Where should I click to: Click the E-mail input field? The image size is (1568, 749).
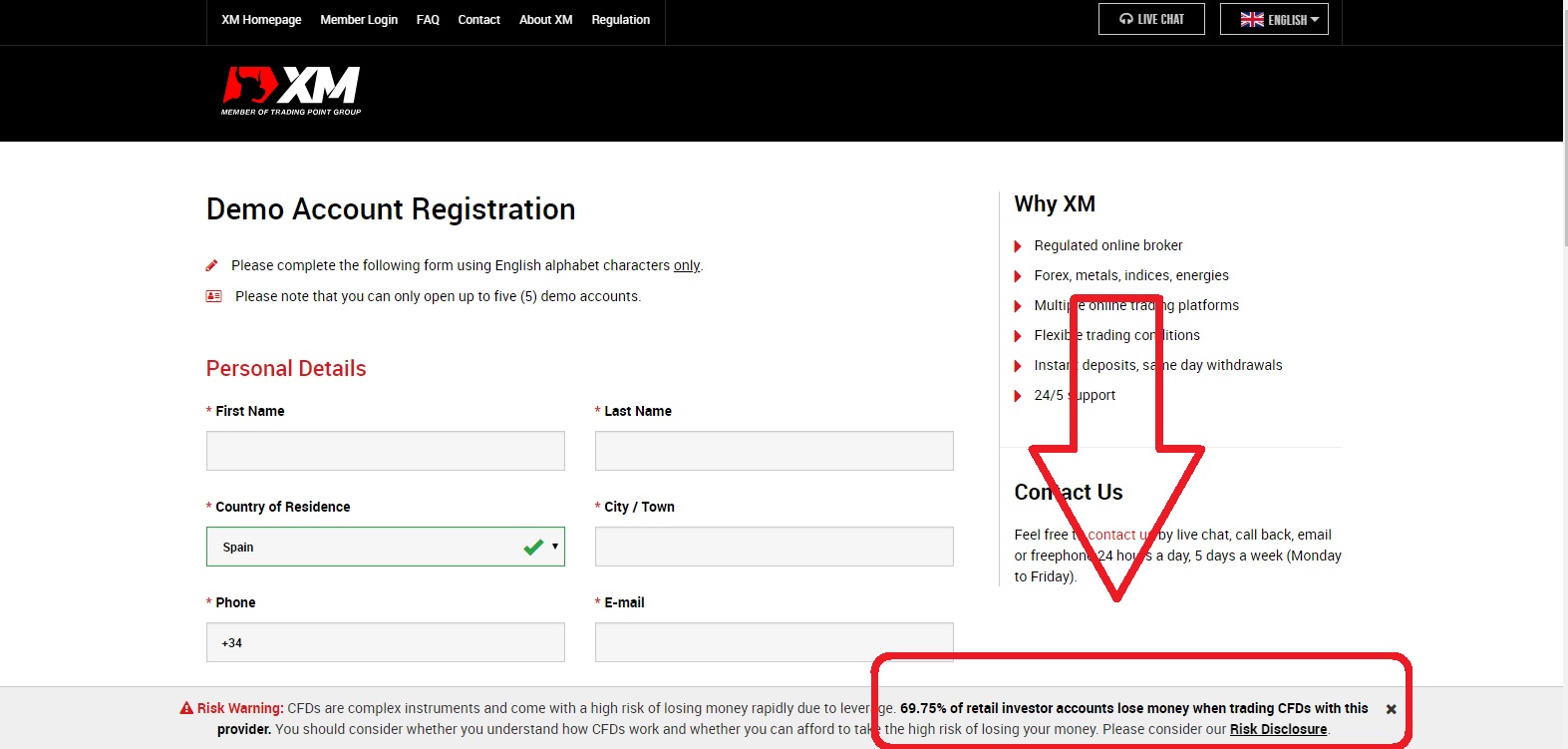775,642
